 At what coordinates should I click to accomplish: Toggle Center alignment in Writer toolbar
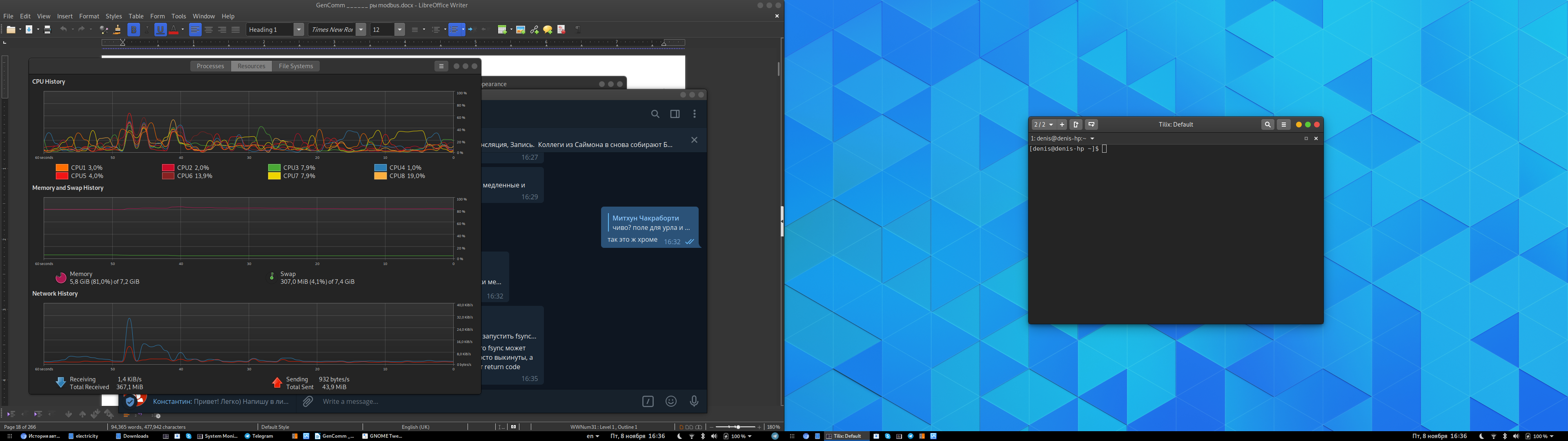(209, 29)
